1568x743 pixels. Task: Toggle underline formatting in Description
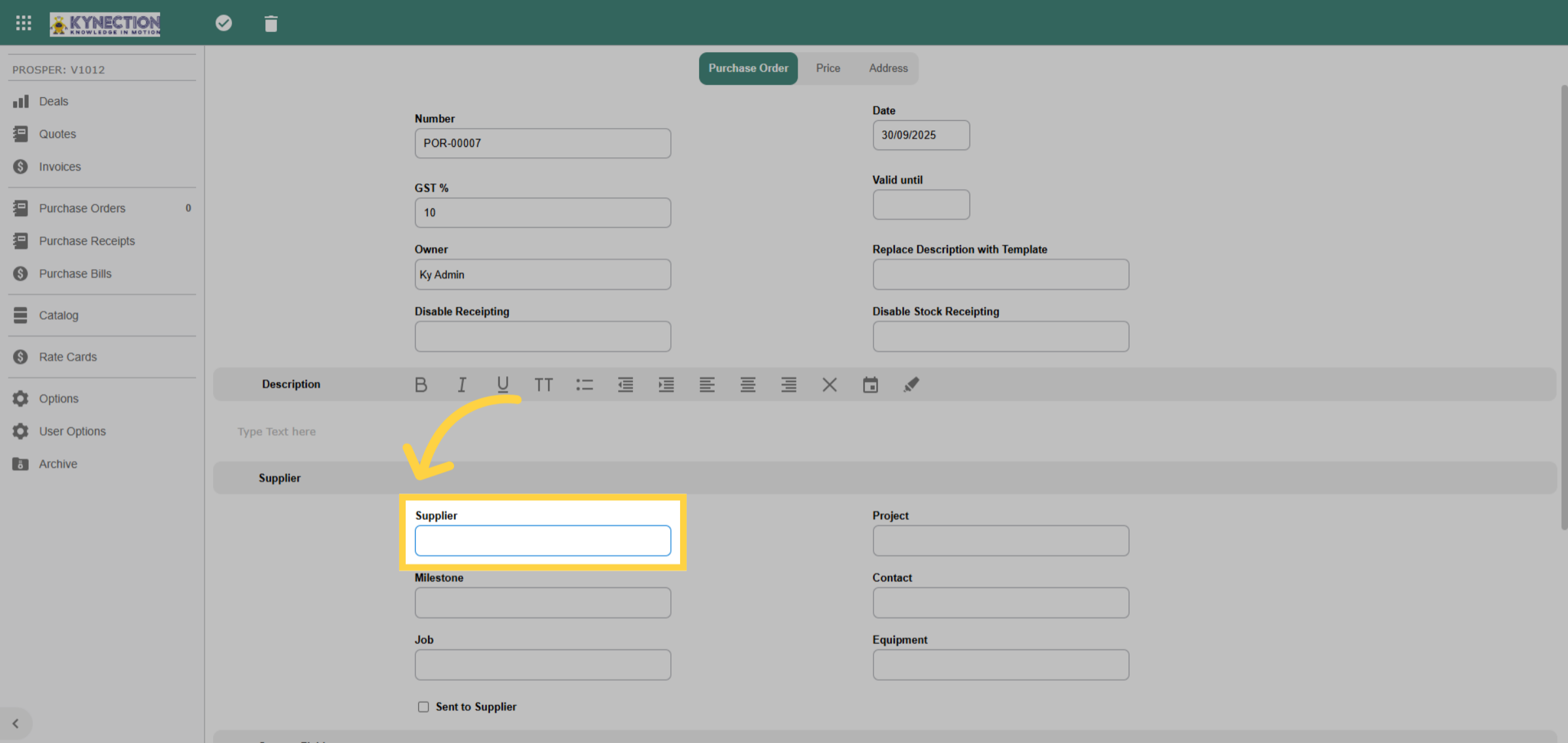tap(502, 385)
